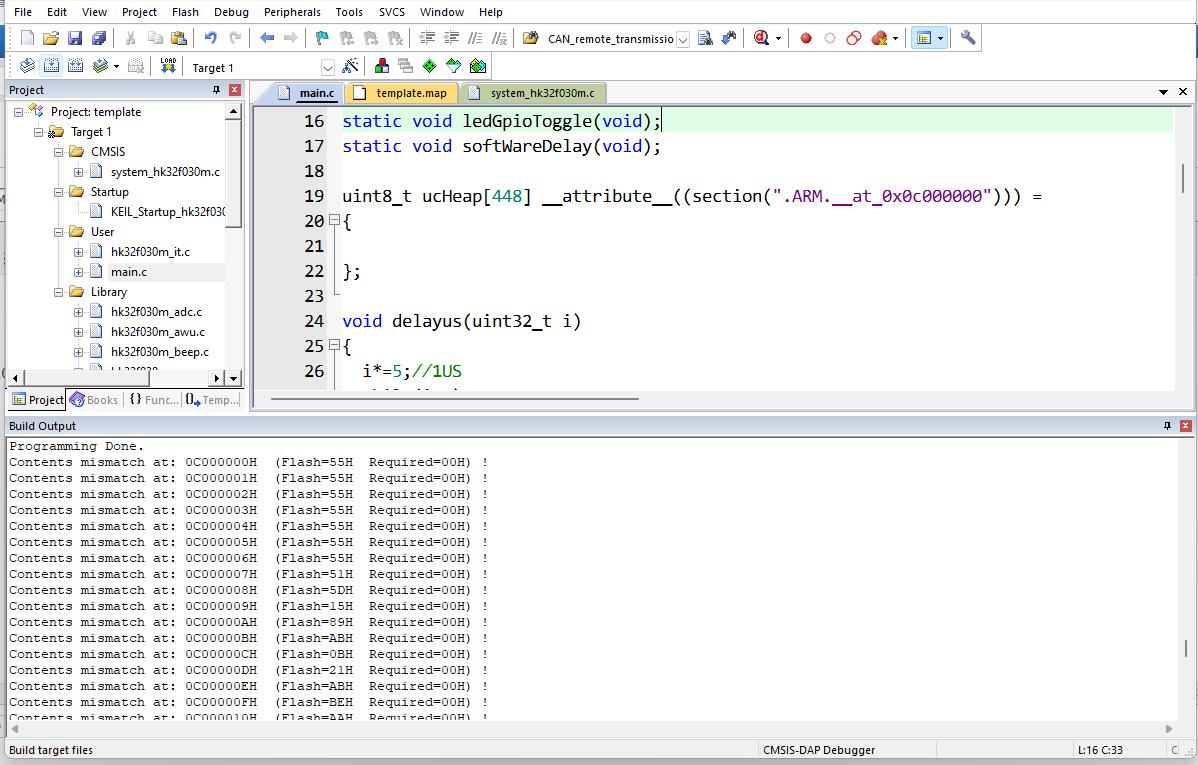Close the active editor tab

tap(1183, 92)
